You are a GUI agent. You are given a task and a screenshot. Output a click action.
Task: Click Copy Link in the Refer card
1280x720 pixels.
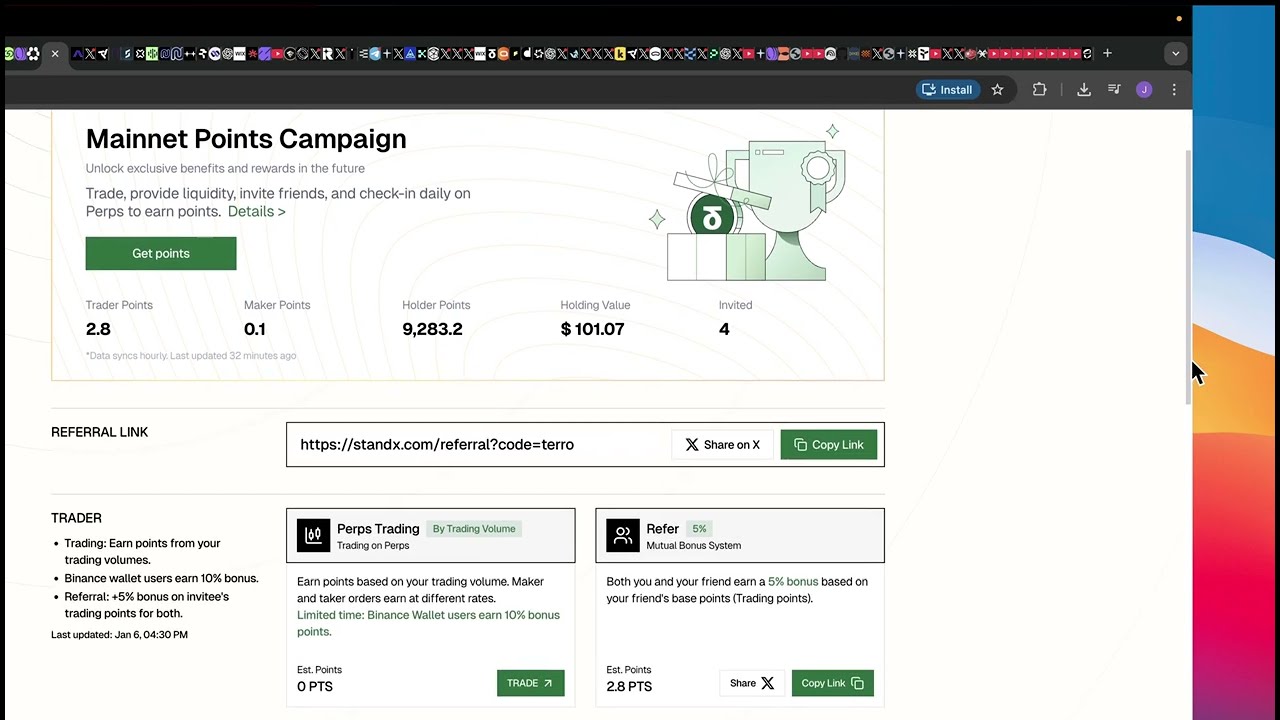pyautogui.click(x=833, y=683)
